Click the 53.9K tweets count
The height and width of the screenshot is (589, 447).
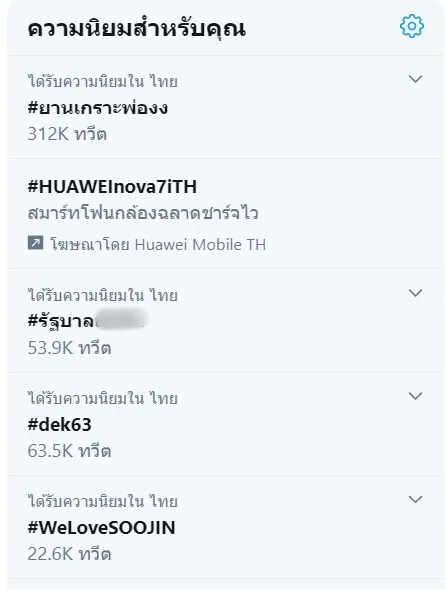coord(69,347)
